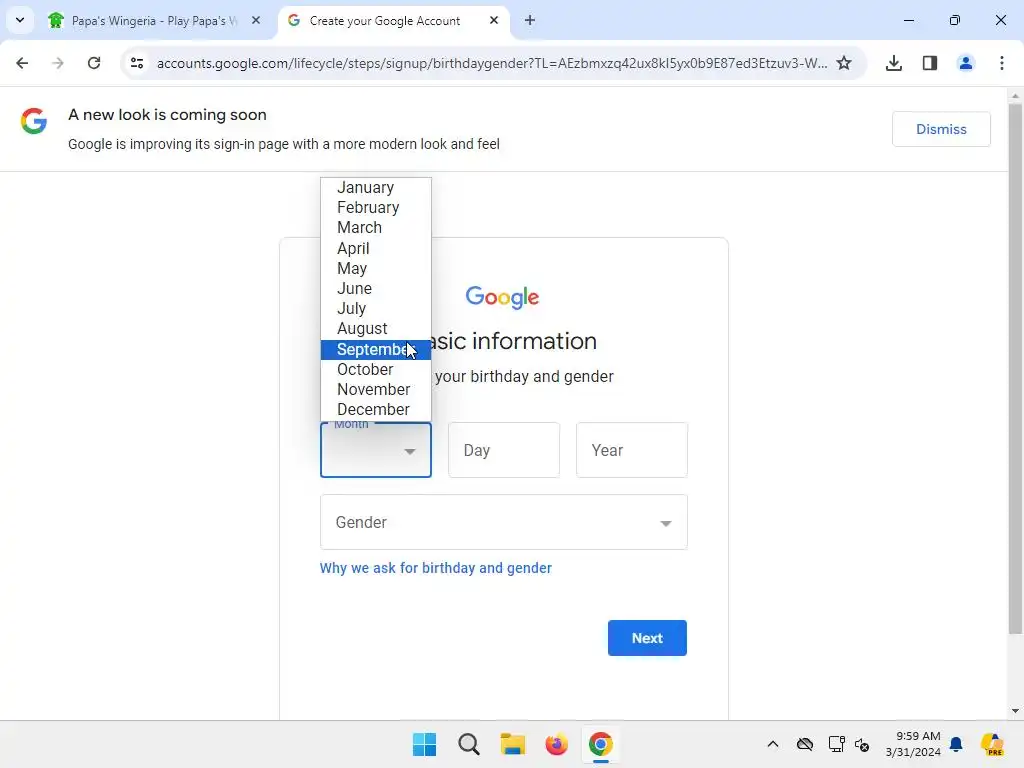
Task: Select May in the month list
Action: point(376,268)
